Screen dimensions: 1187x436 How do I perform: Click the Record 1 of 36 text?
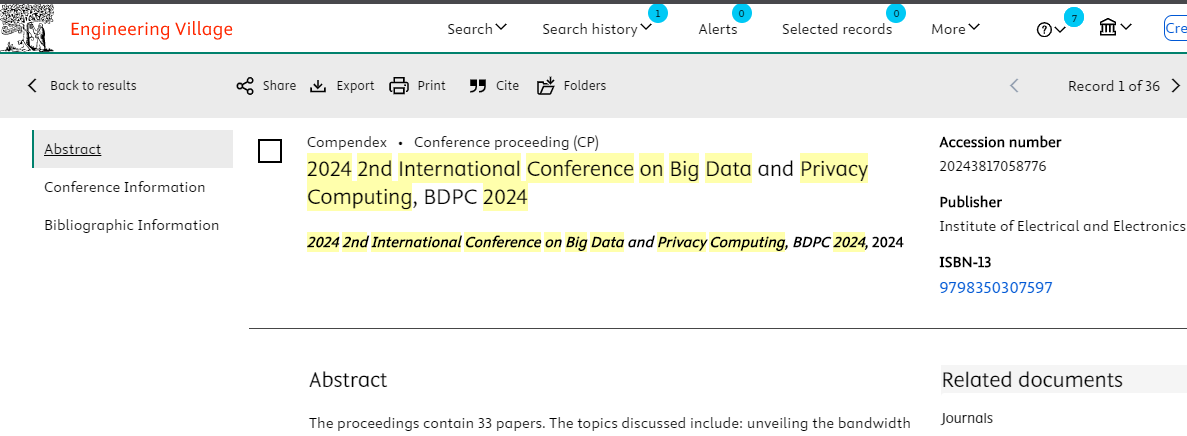[1114, 86]
